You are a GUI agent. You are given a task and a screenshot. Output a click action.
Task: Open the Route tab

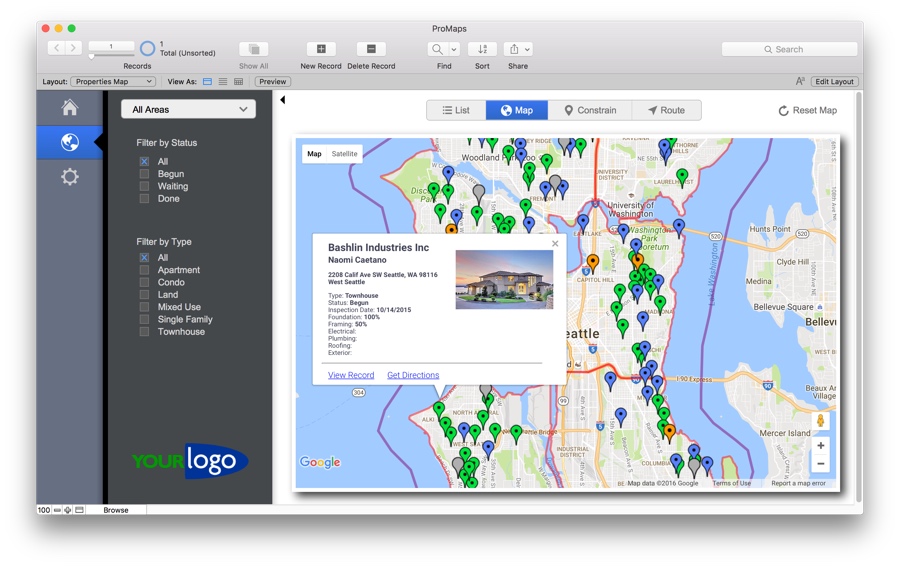[666, 110]
